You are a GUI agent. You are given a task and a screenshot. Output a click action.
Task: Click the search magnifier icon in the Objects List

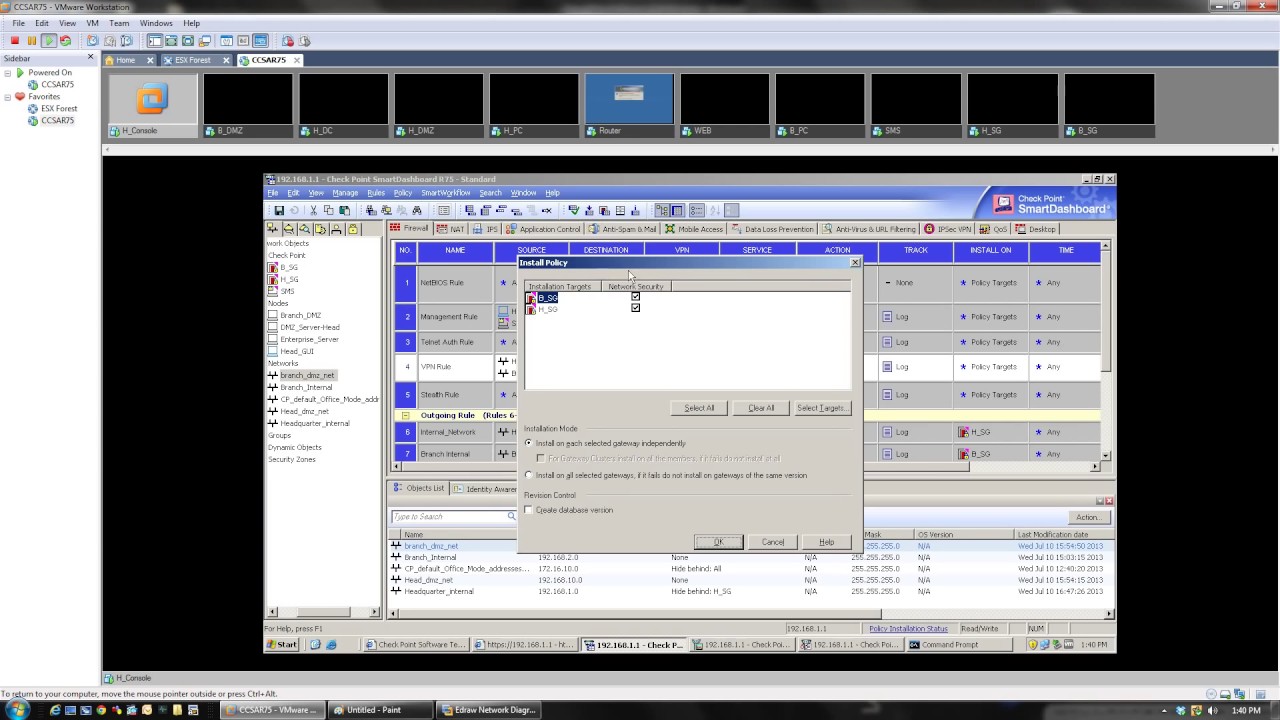511,516
